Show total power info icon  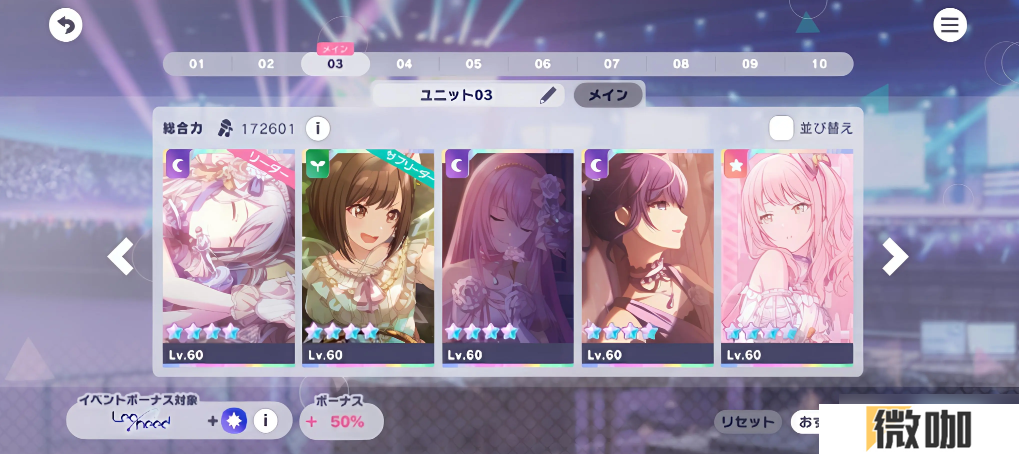click(x=317, y=129)
